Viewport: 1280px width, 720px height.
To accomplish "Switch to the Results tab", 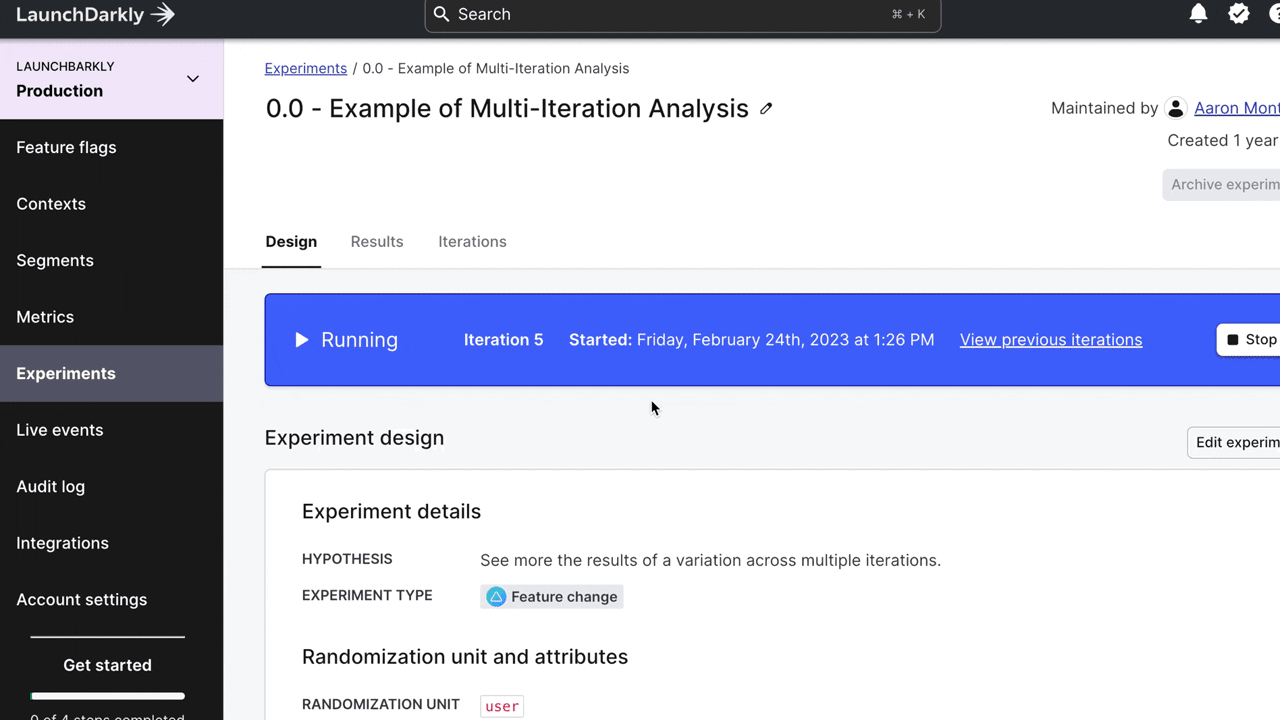I will click(377, 242).
